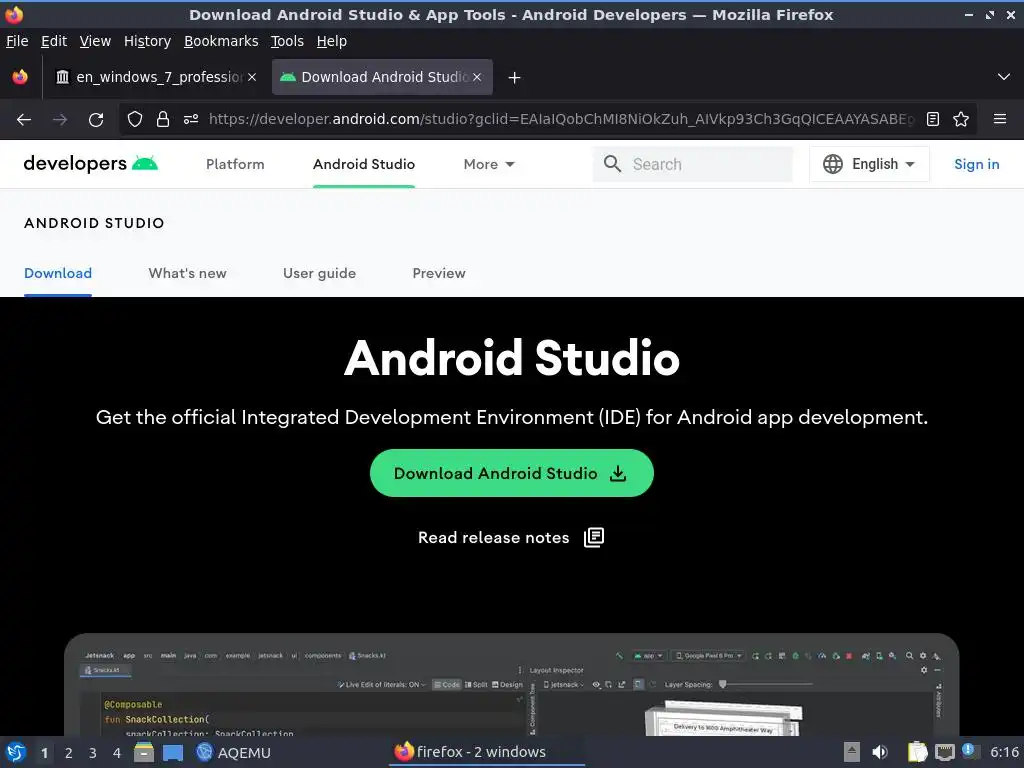This screenshot has height=768, width=1024.
Task: Open the Platform navigation link
Action: (x=235, y=165)
